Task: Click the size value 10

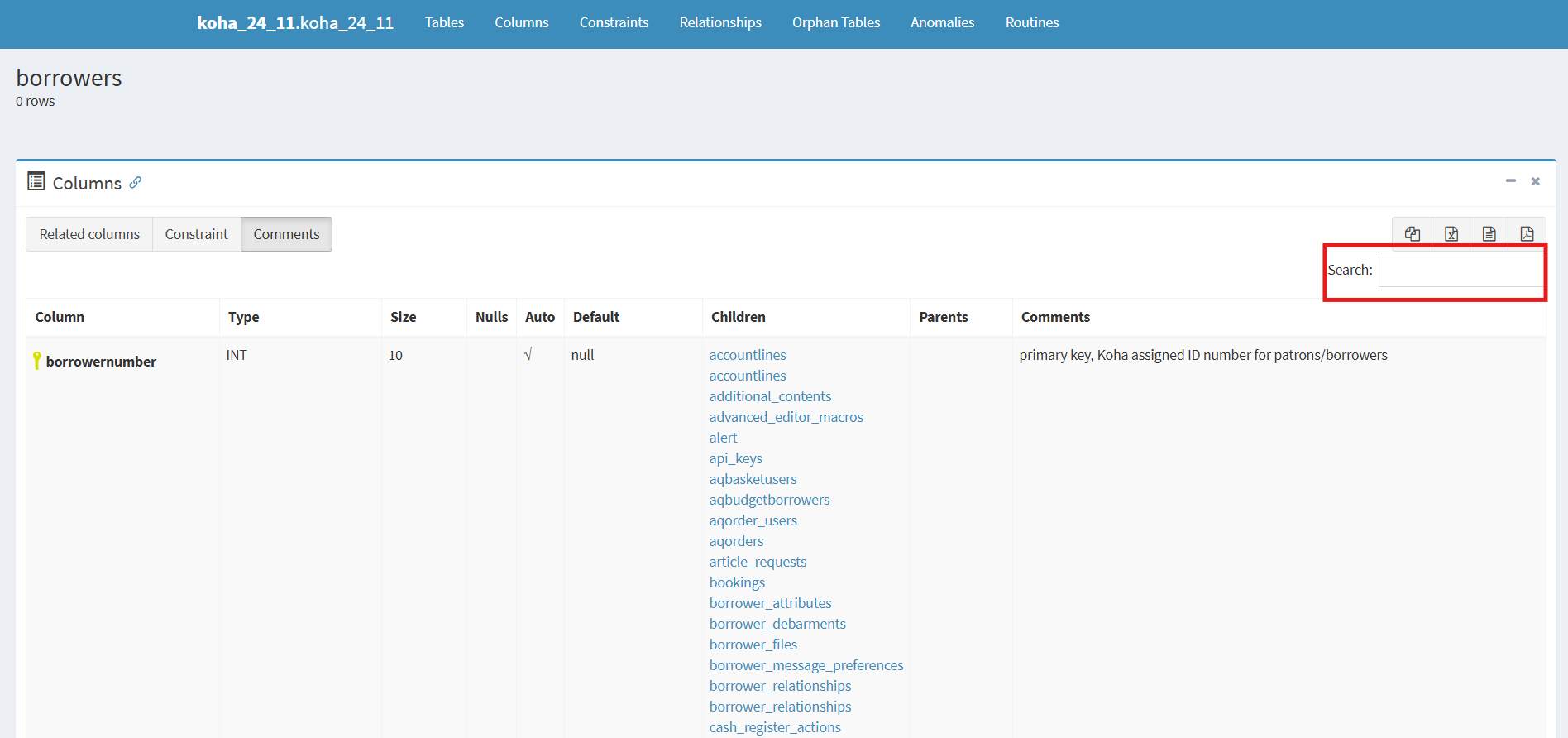Action: 395,355
